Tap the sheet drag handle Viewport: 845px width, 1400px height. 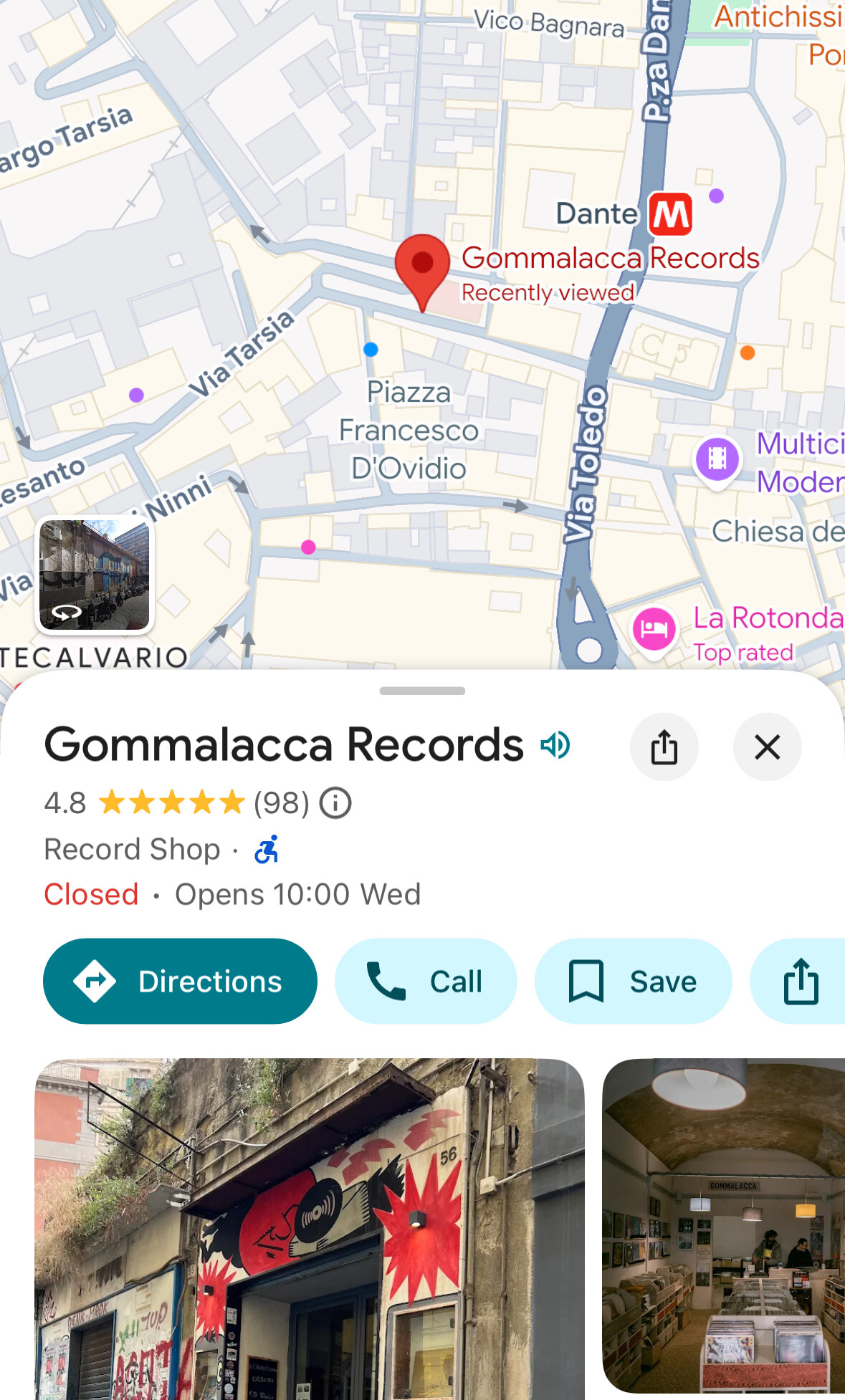422,691
